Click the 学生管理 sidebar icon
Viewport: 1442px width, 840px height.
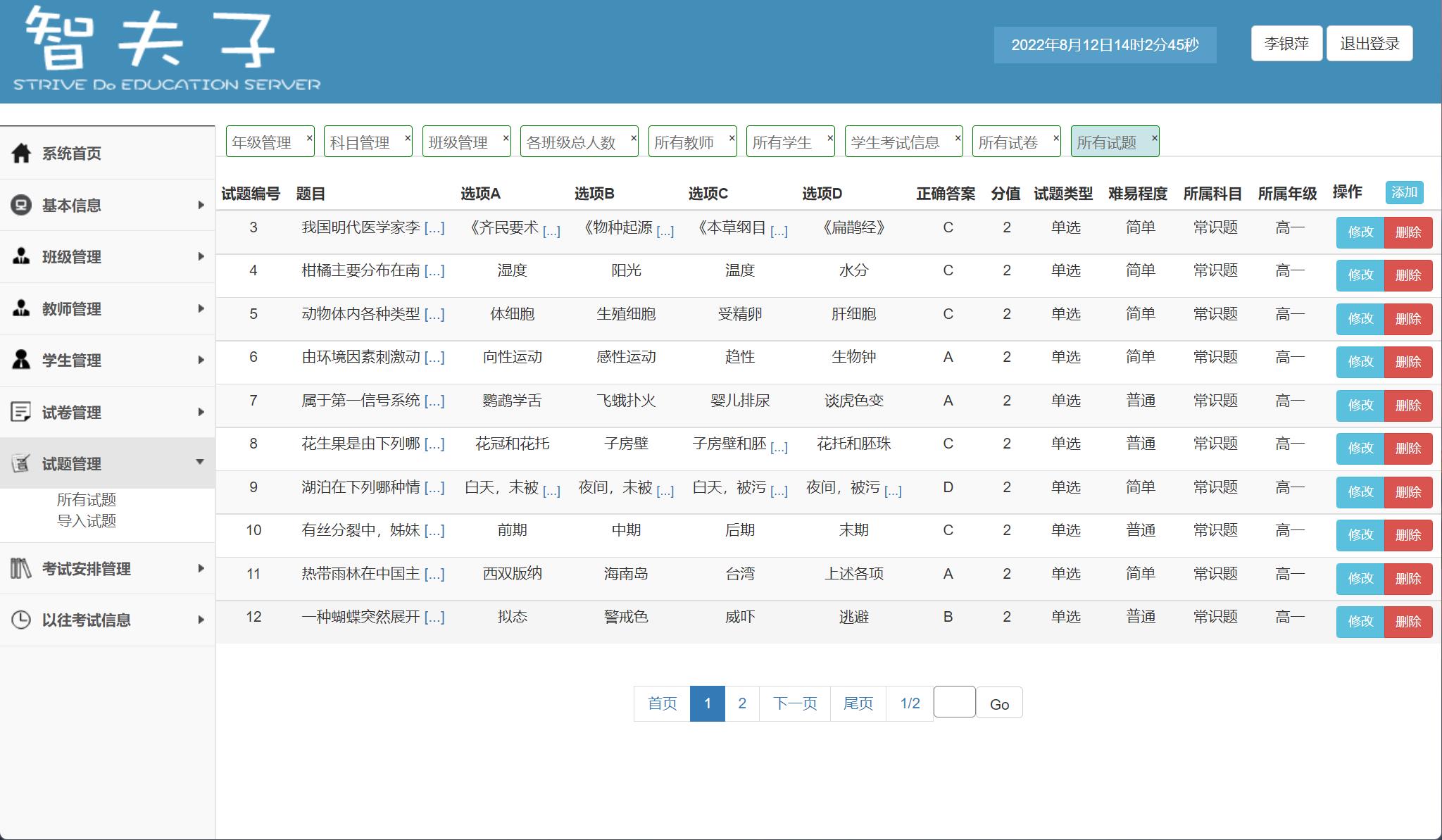[x=20, y=361]
